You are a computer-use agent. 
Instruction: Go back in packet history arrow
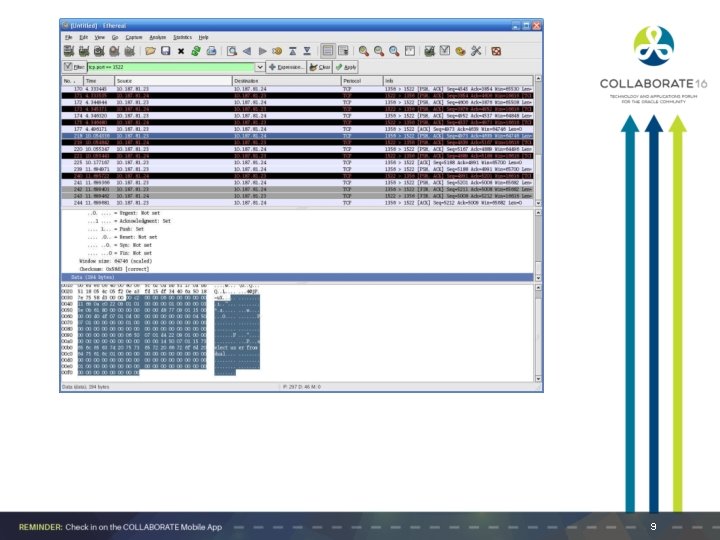pyautogui.click(x=247, y=51)
